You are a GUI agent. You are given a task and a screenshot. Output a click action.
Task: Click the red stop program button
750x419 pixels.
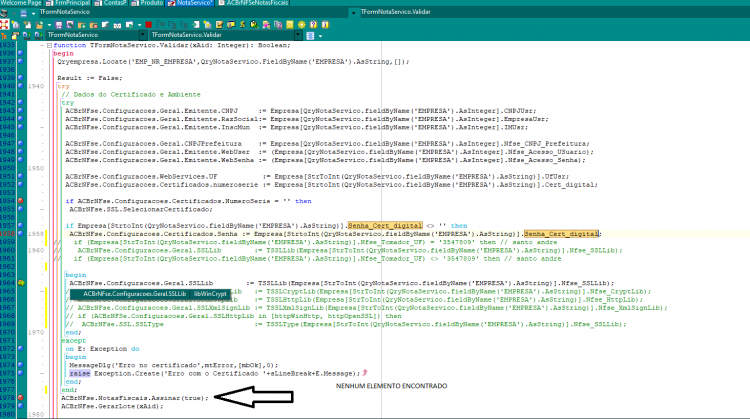149,25
